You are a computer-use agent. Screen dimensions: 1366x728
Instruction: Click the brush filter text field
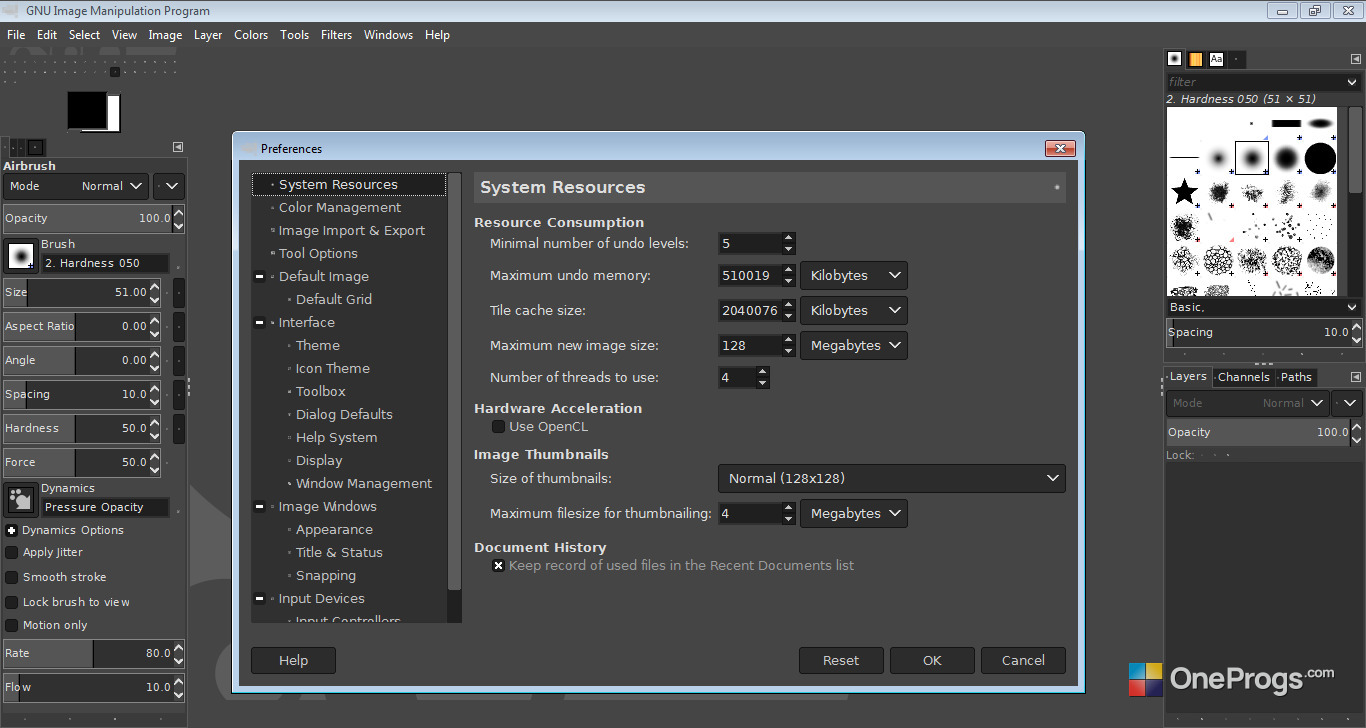pyautogui.click(x=1255, y=82)
